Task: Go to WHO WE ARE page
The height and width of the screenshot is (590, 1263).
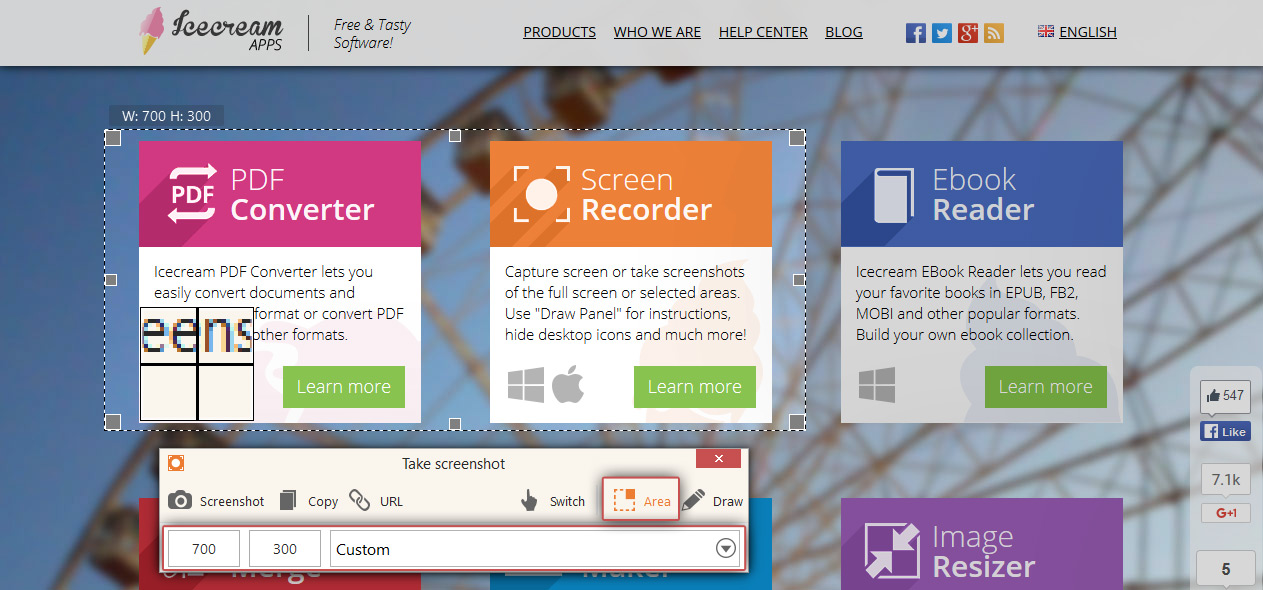Action: tap(657, 32)
